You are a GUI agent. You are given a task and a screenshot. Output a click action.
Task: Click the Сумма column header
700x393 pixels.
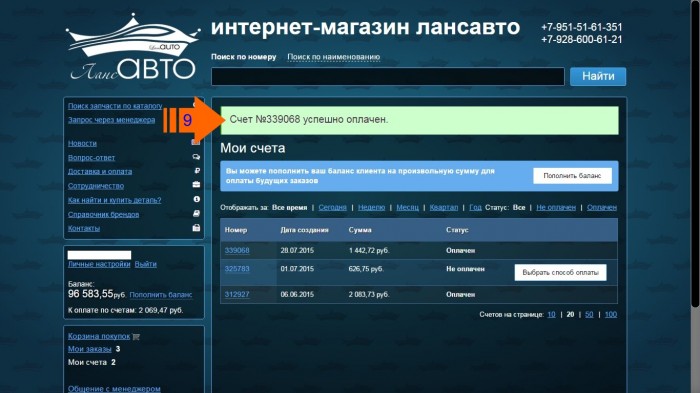360,230
